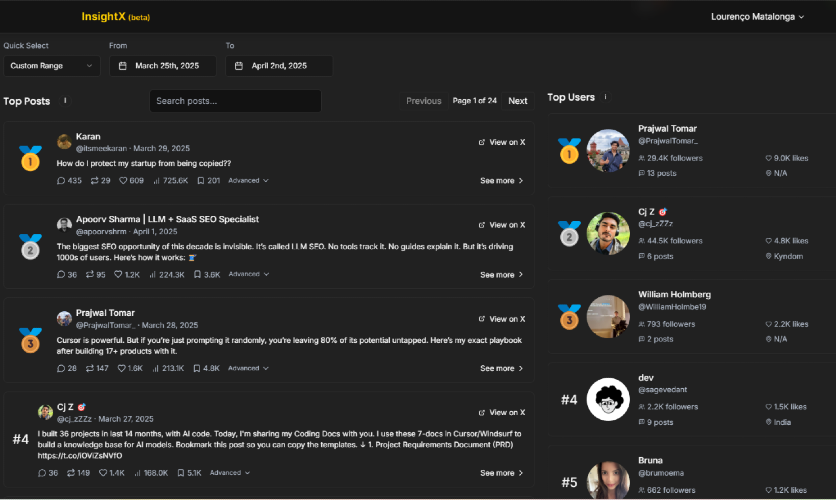Click the Top Users info icon
836x500 pixels.
(605, 97)
